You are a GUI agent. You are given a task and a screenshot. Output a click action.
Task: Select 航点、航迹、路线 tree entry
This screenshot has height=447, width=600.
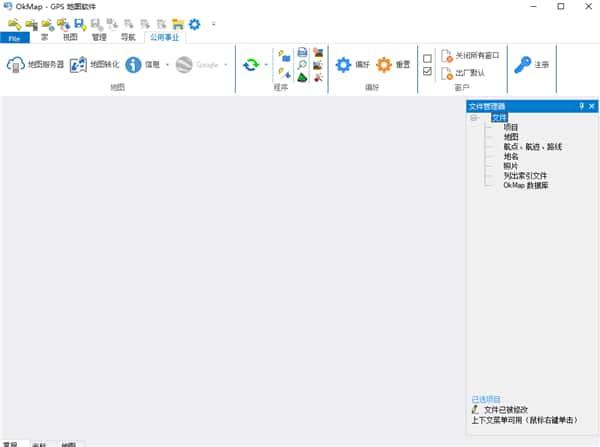(x=533, y=147)
